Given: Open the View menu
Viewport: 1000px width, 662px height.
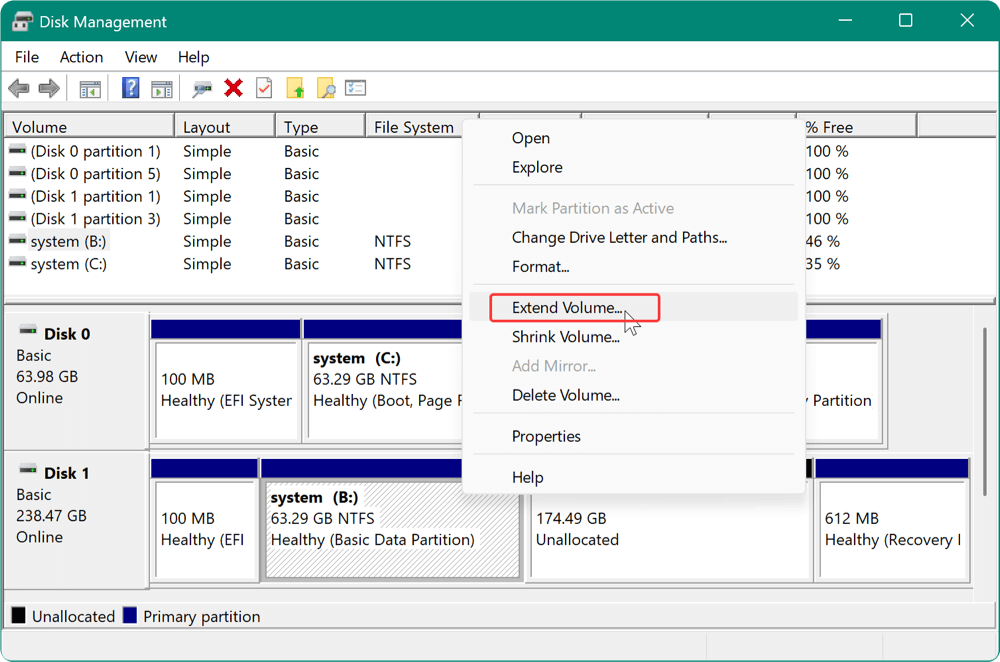Looking at the screenshot, I should [x=140, y=57].
